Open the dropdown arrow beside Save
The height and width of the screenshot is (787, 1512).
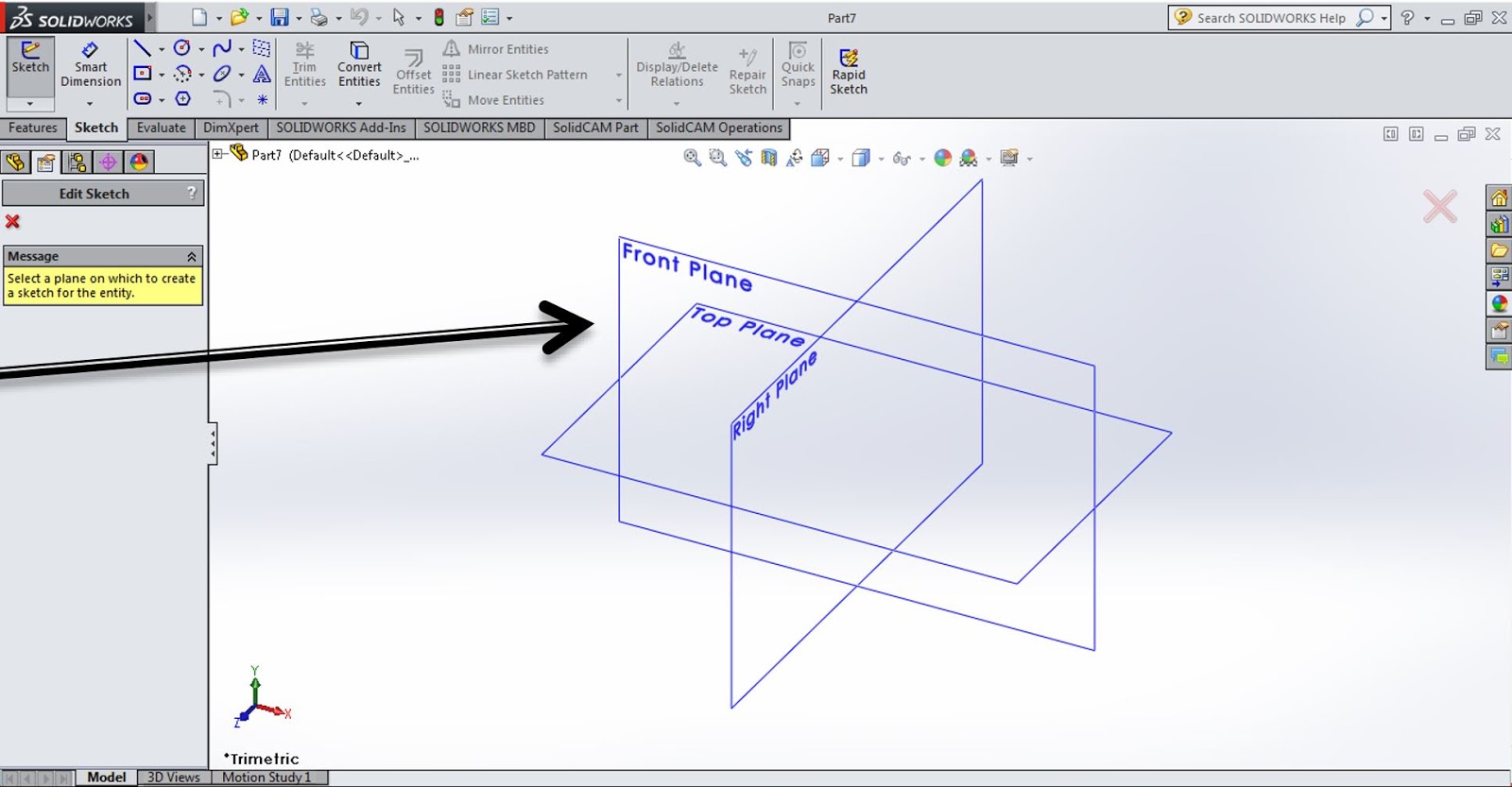[299, 18]
